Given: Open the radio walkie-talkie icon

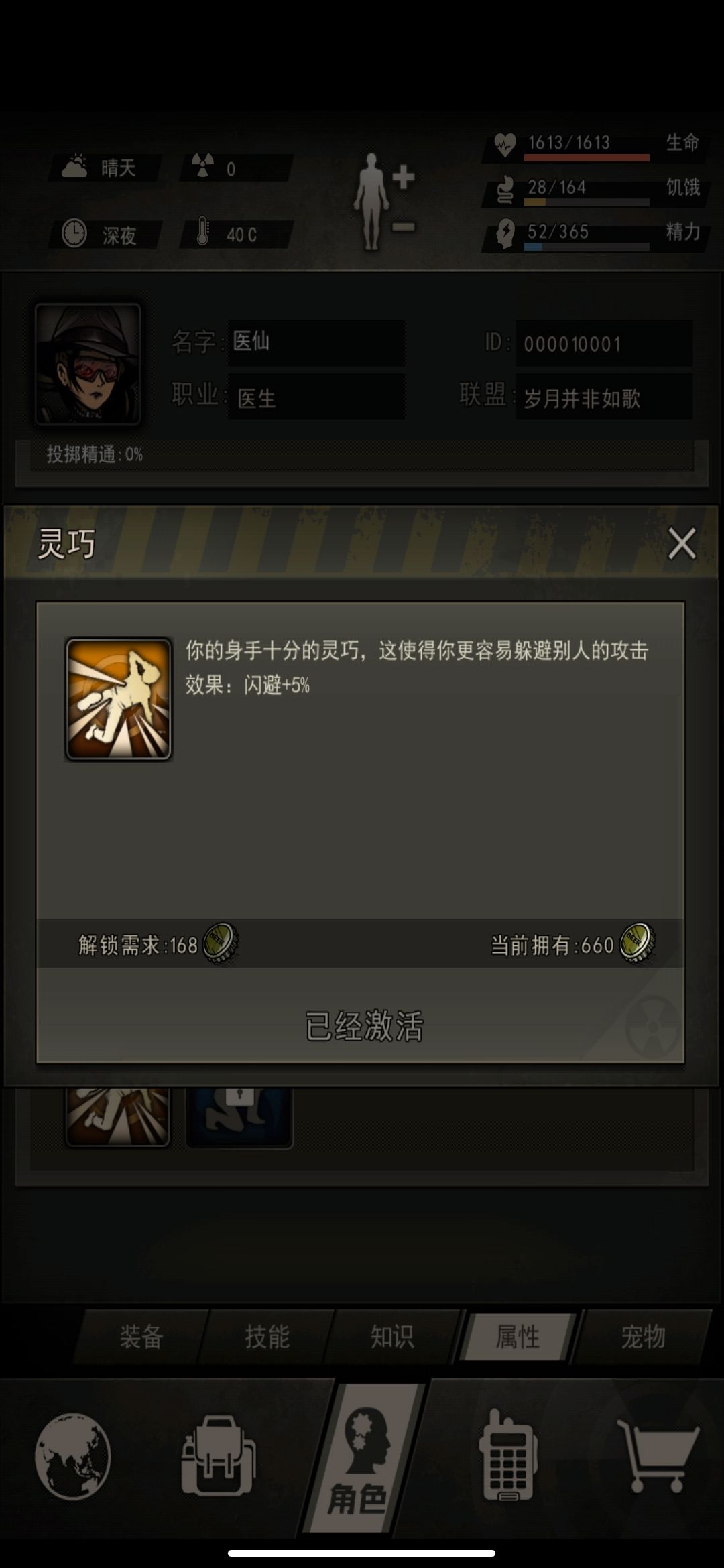Looking at the screenshot, I should 507,1455.
